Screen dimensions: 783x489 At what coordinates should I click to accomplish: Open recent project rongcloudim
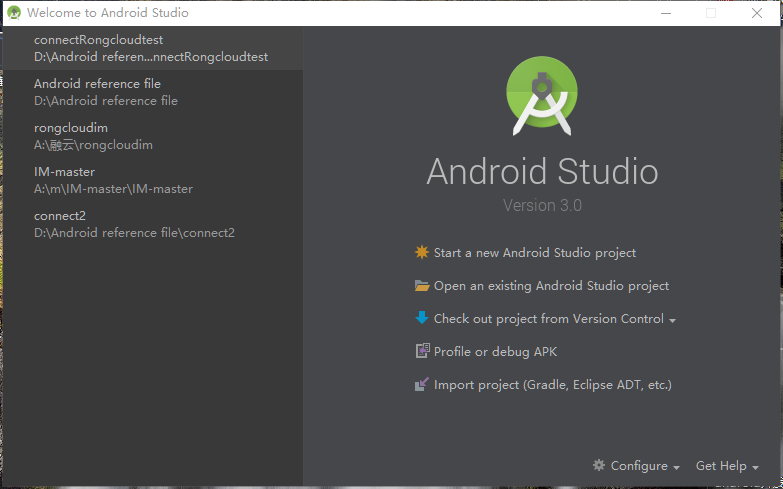(153, 136)
